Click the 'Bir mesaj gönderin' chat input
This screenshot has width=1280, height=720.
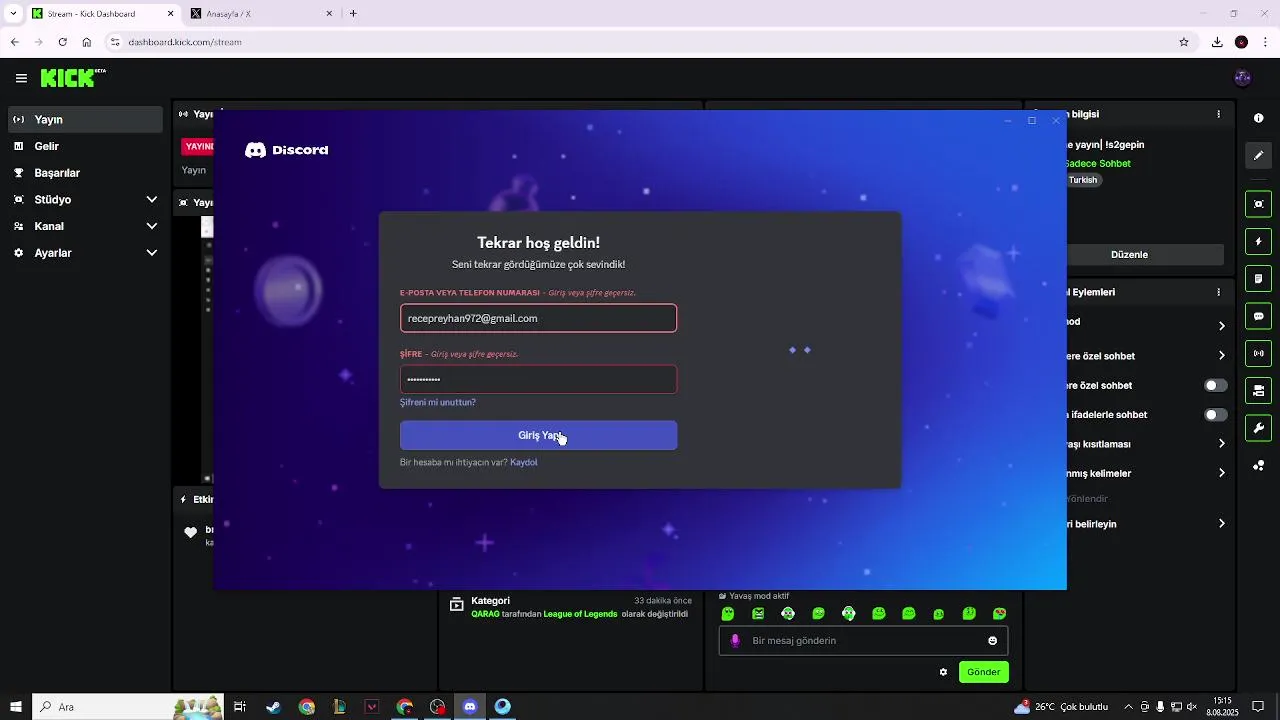863,641
